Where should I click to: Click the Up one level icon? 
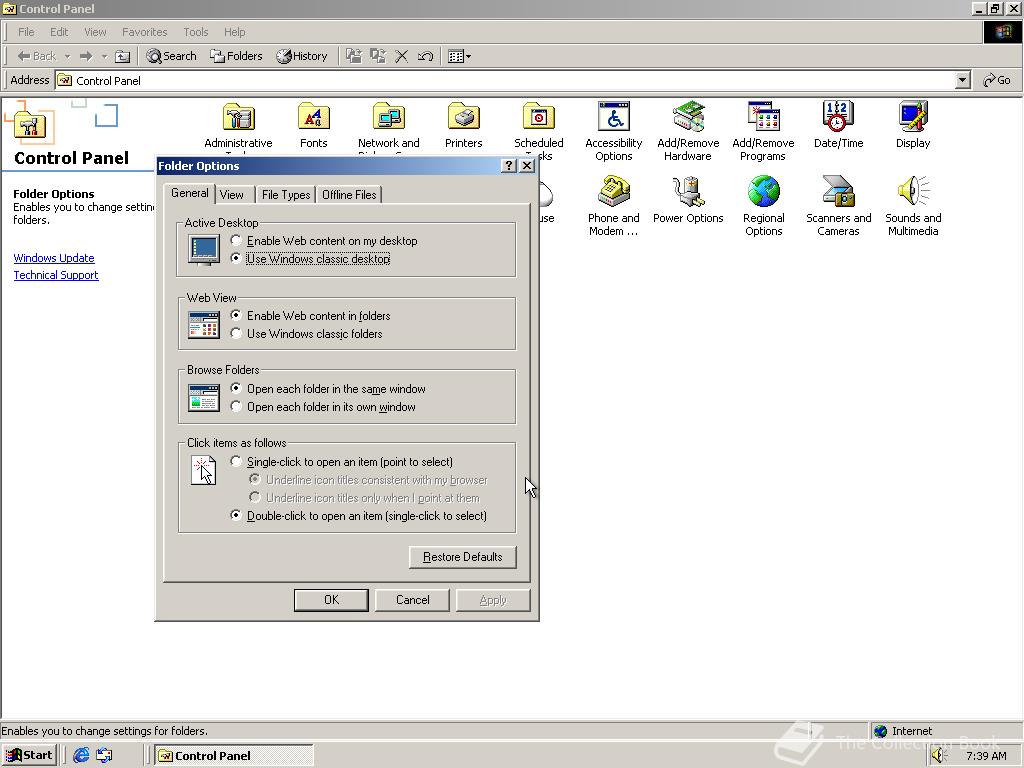click(x=123, y=56)
